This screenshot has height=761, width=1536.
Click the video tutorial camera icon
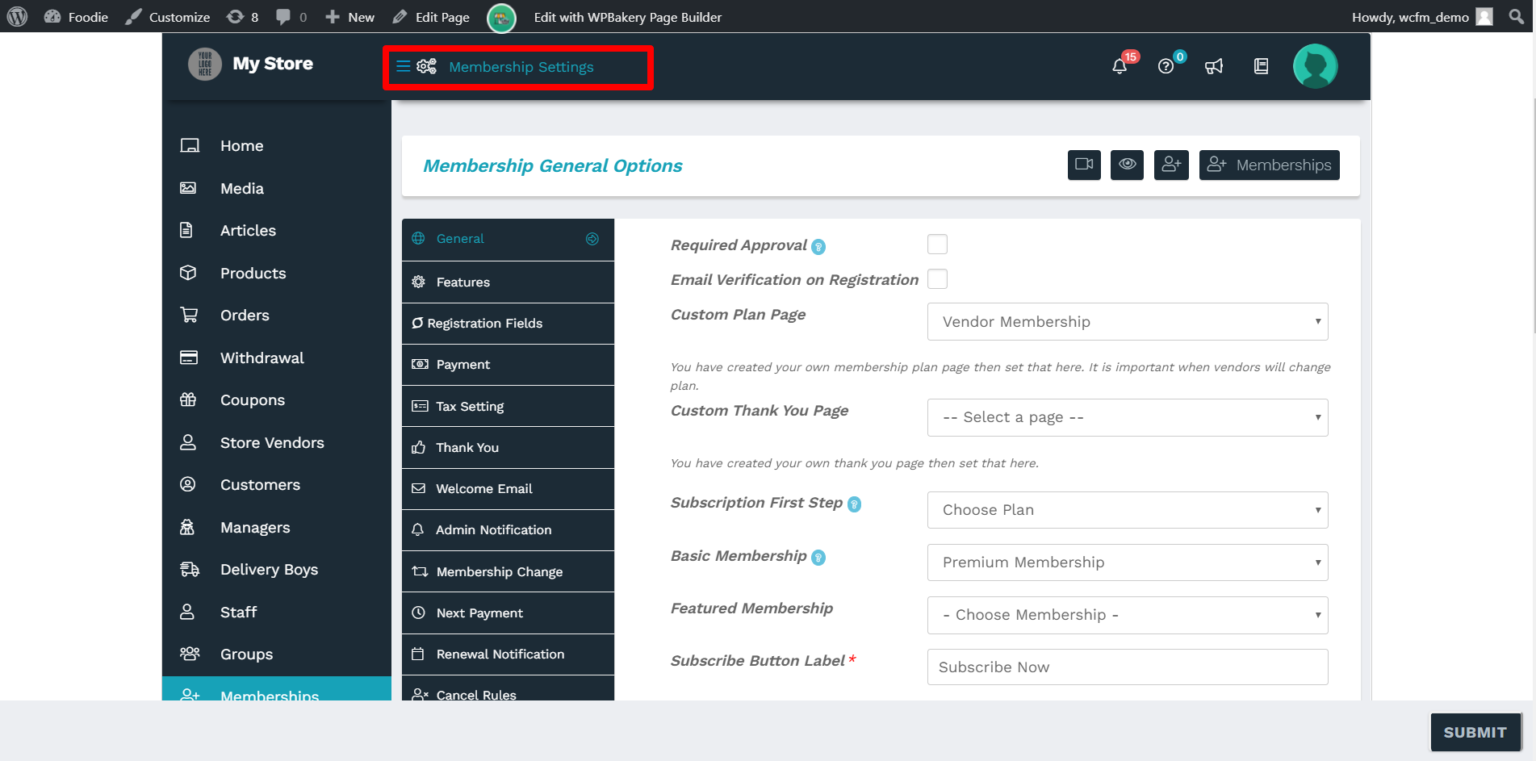pos(1084,165)
